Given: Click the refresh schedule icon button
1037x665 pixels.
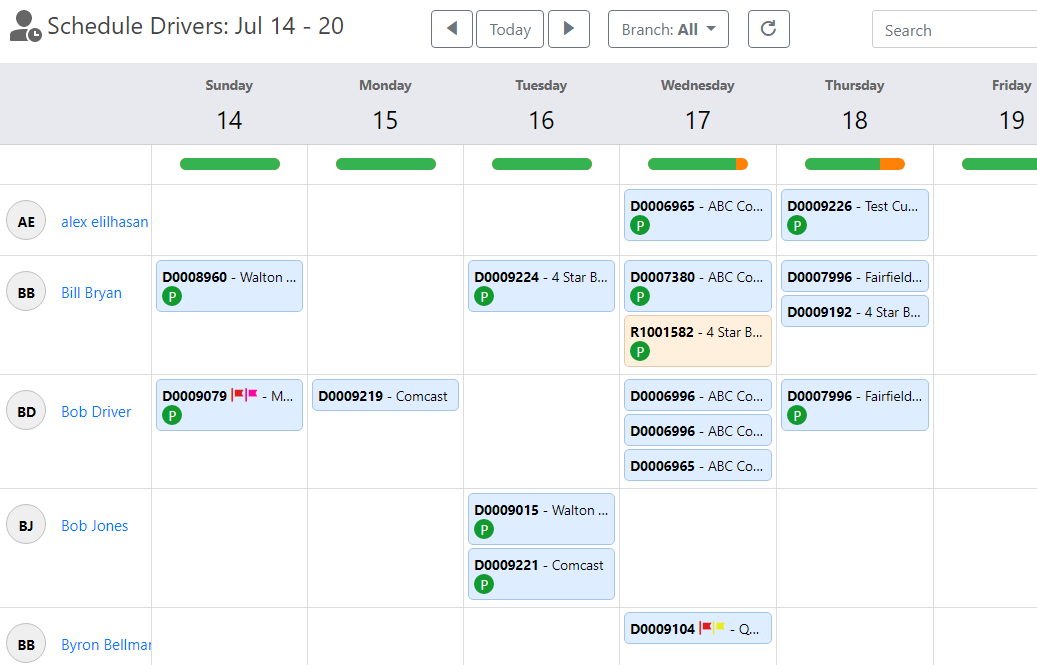Looking at the screenshot, I should pos(768,29).
